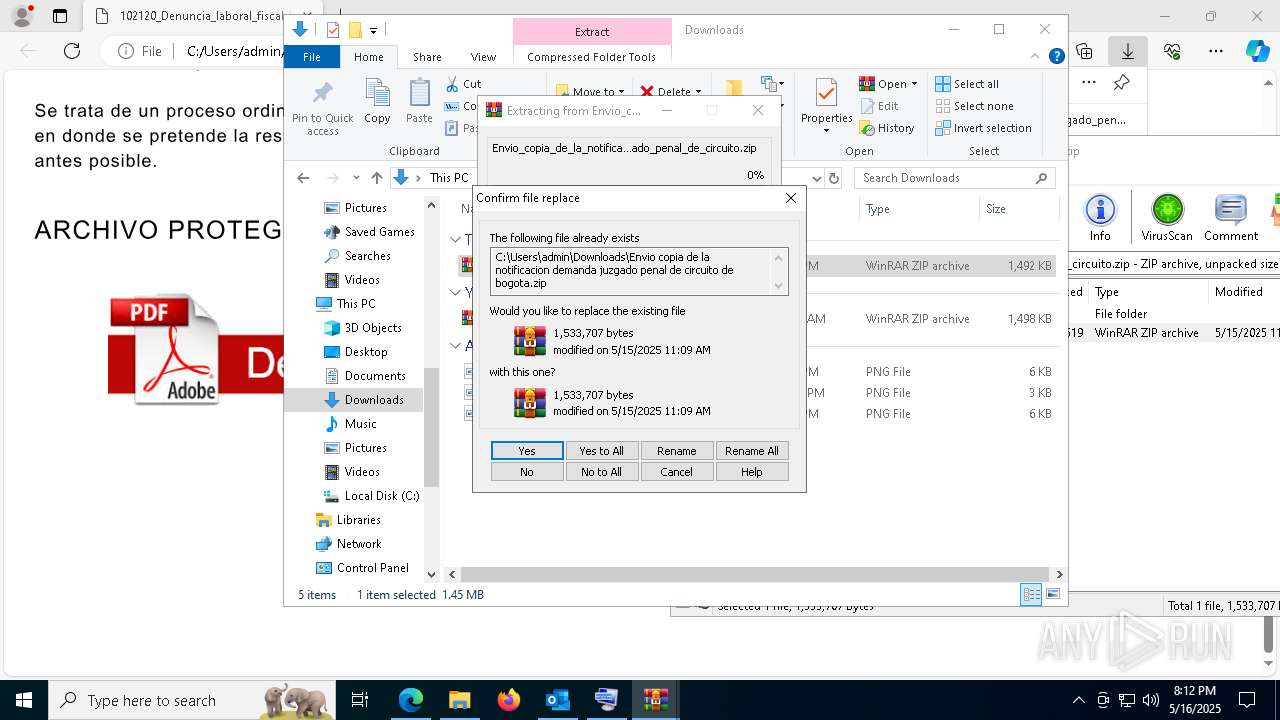1280x720 pixels.
Task: Select Libraries in navigation pane
Action: (x=358, y=520)
